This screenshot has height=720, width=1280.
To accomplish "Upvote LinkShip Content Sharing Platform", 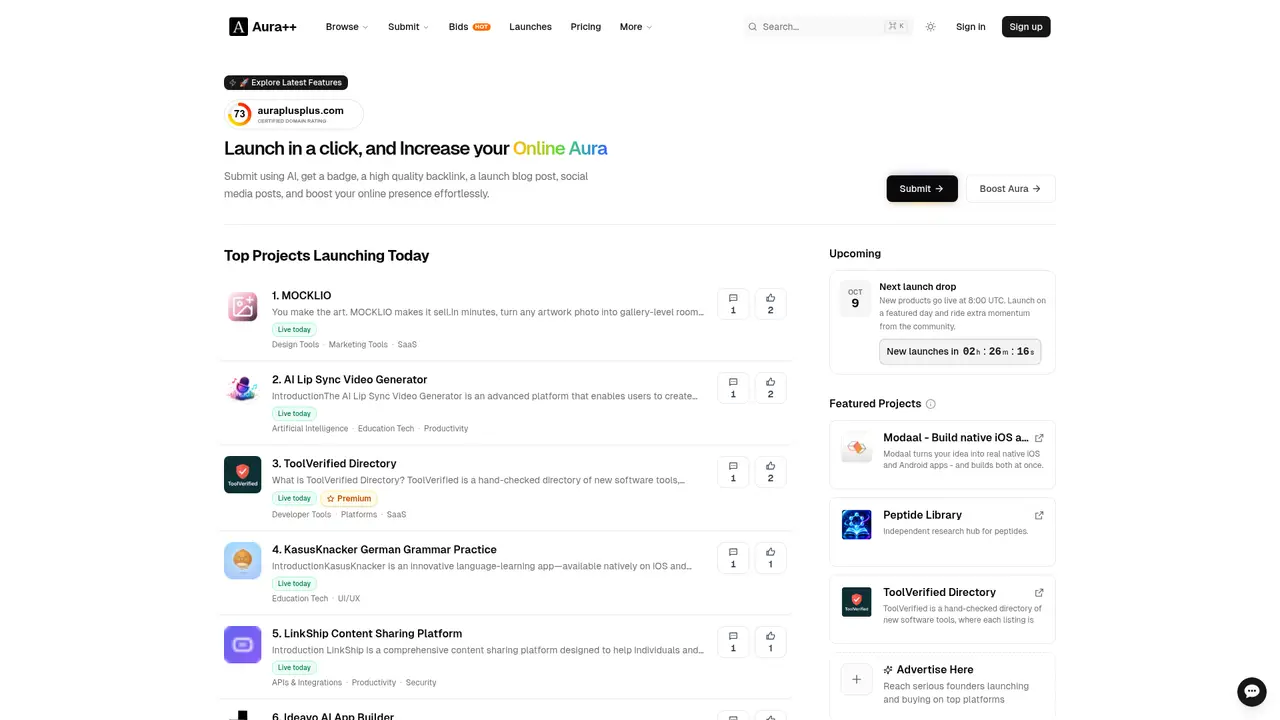I will pyautogui.click(x=770, y=642).
